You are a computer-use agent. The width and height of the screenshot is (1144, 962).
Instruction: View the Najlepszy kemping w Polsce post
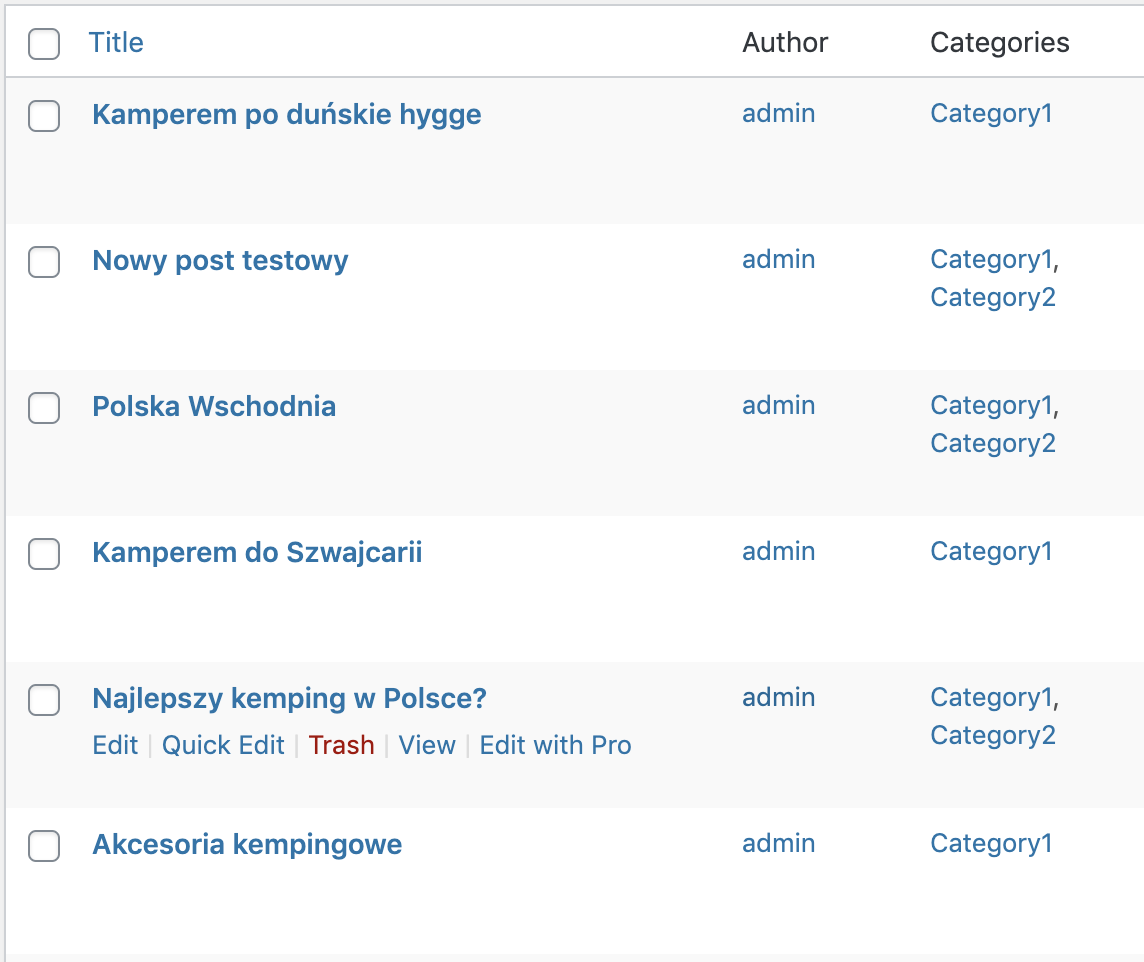click(427, 745)
